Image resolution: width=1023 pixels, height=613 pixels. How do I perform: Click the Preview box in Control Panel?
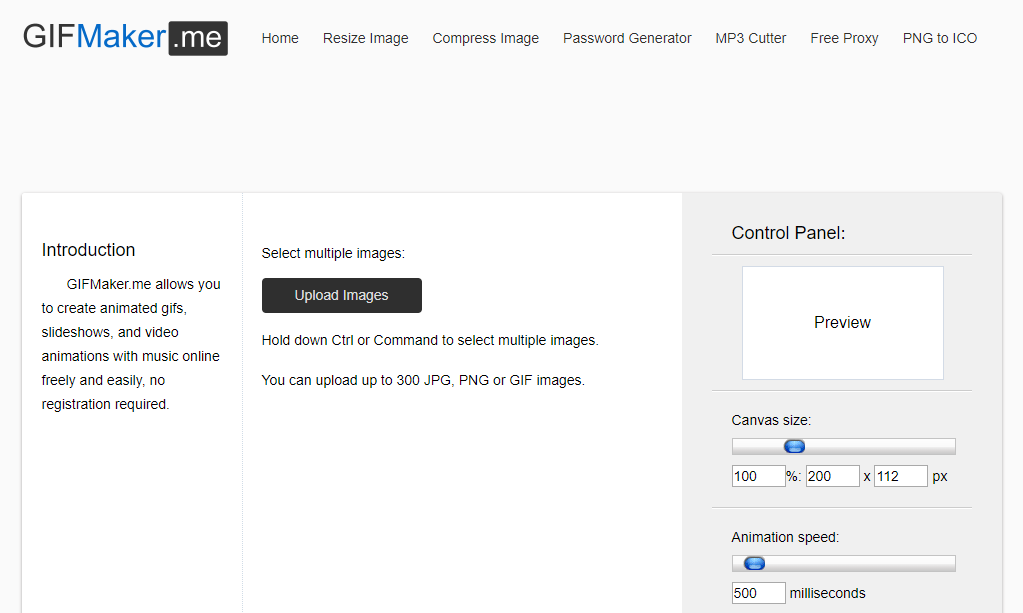[842, 323]
